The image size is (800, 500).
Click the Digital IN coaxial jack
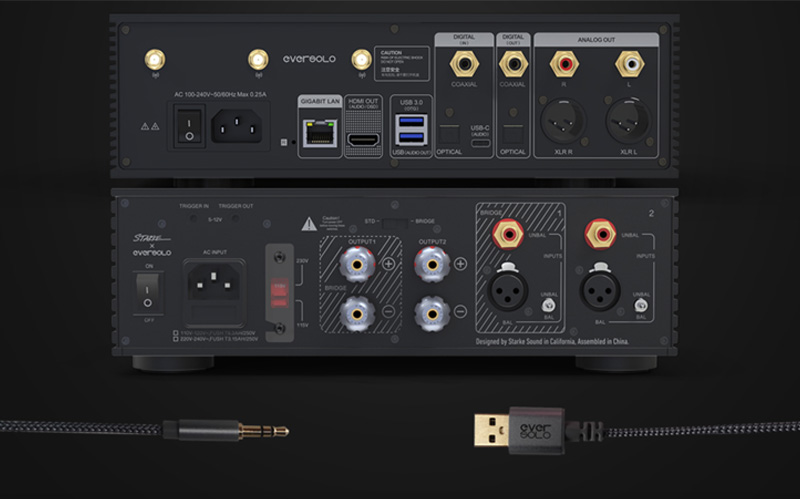[464, 64]
